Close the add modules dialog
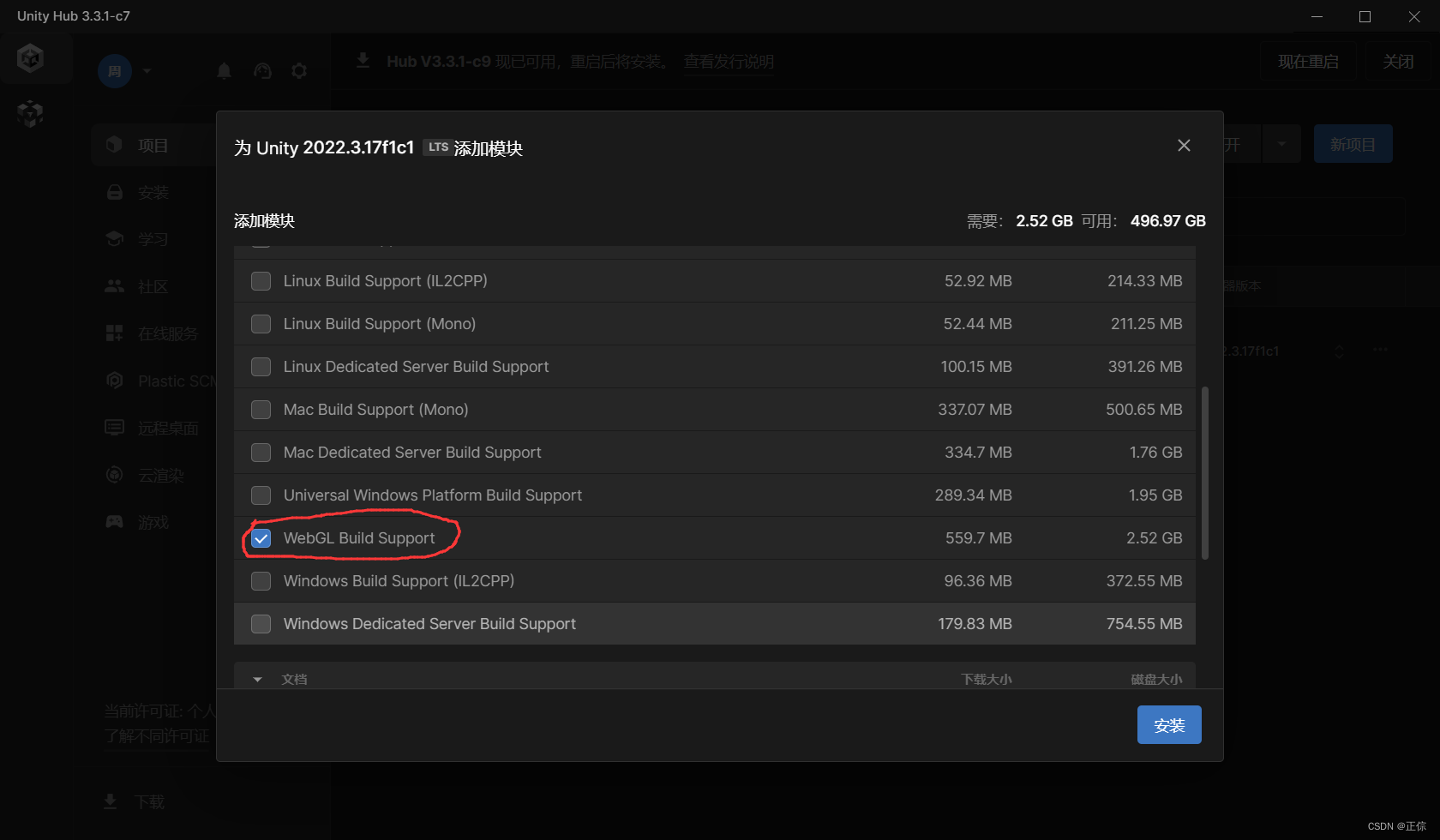Viewport: 1440px width, 840px height. (1184, 146)
